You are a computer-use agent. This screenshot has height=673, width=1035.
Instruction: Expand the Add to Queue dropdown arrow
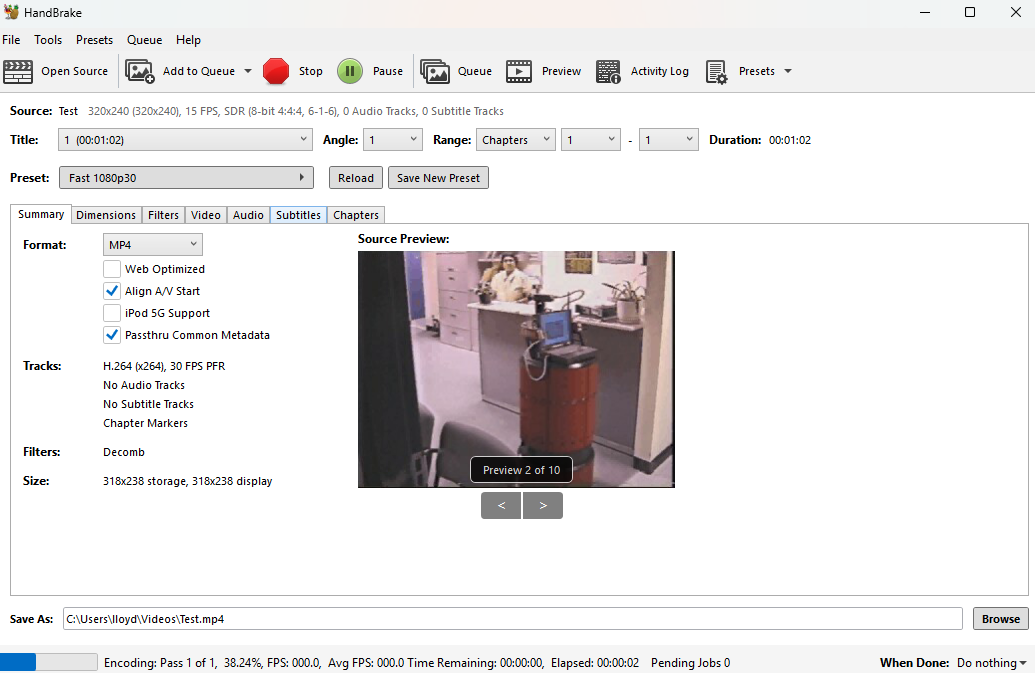pos(248,71)
